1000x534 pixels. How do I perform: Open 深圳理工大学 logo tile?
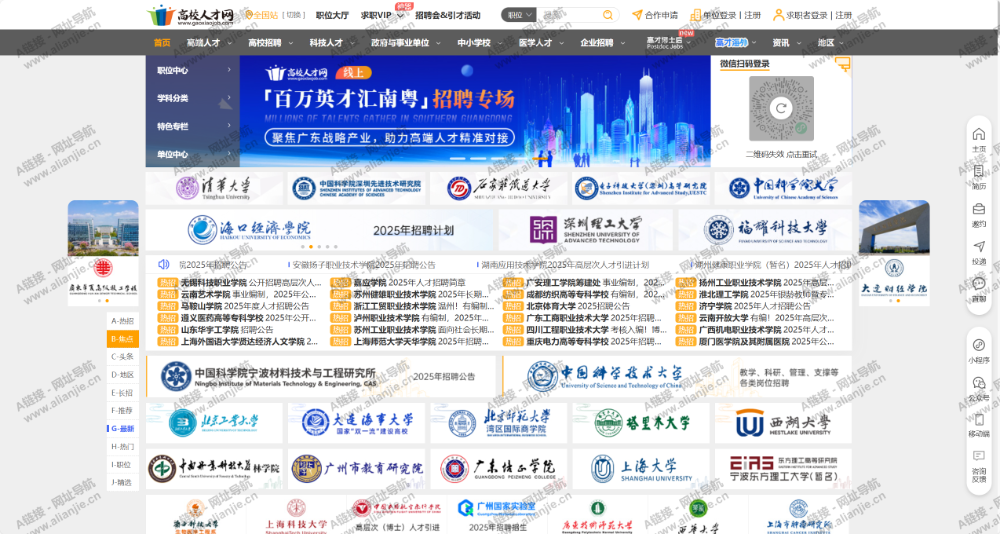[585, 230]
